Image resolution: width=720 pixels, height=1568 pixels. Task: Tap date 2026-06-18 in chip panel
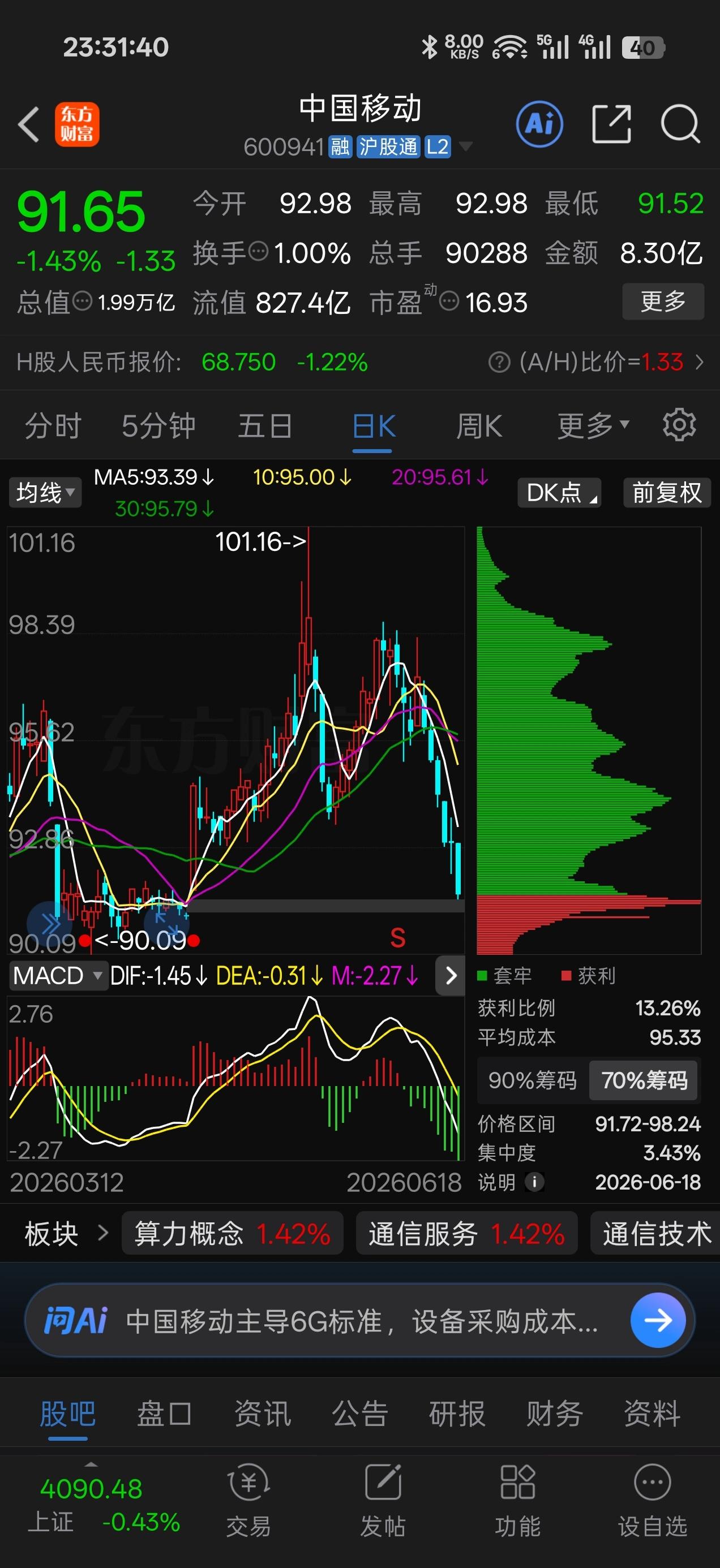coord(648,1182)
